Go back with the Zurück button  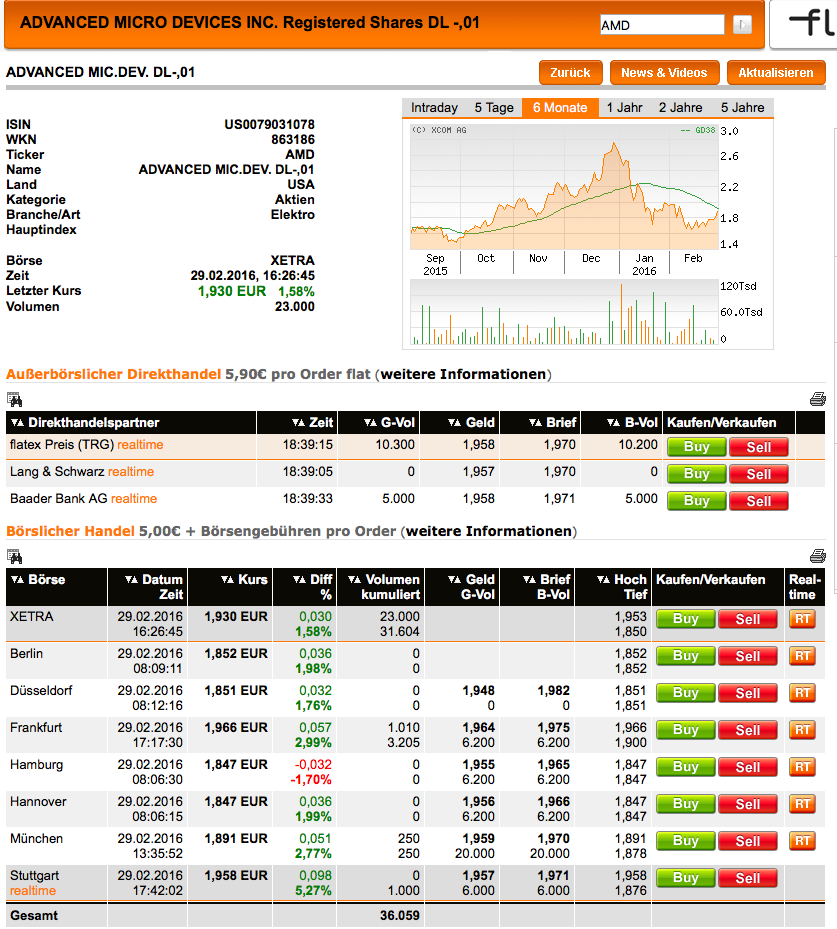point(570,73)
